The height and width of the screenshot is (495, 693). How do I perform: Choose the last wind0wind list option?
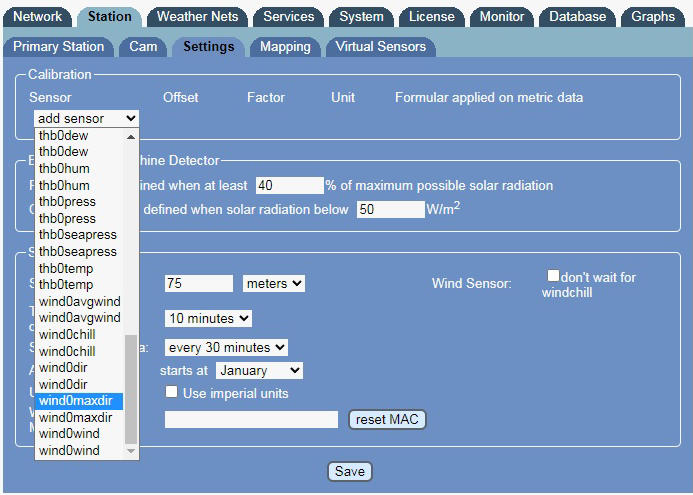(x=79, y=450)
